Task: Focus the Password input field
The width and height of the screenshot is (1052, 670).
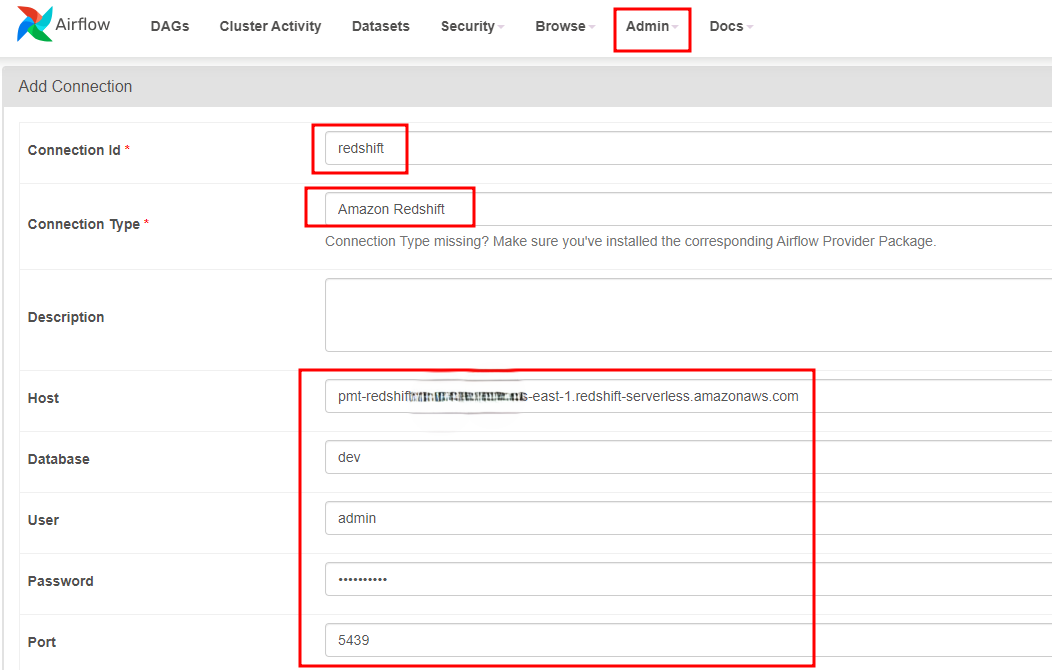Action: pyautogui.click(x=688, y=579)
